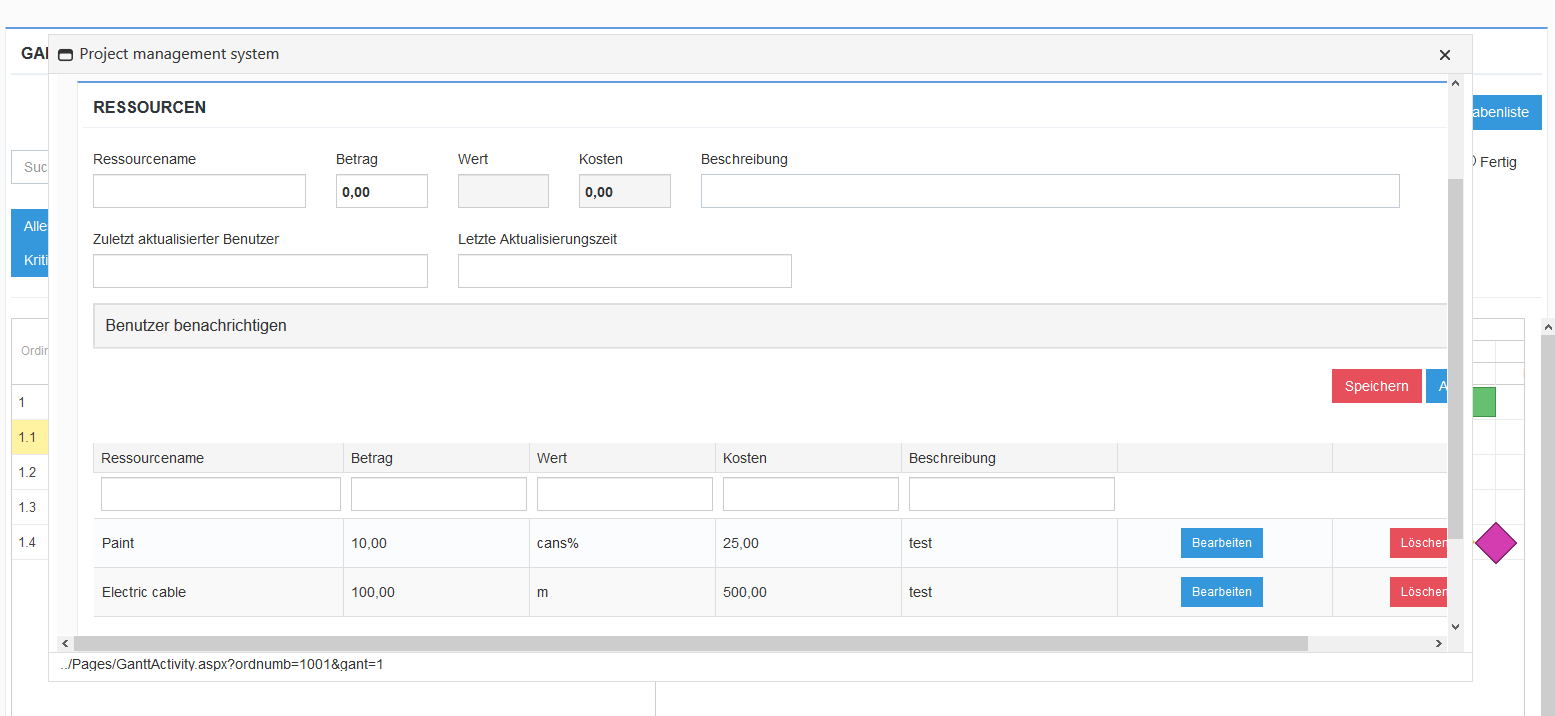The width and height of the screenshot is (1555, 716).
Task: Click the Beschreibung input in the form
Action: pyautogui.click(x=1050, y=191)
